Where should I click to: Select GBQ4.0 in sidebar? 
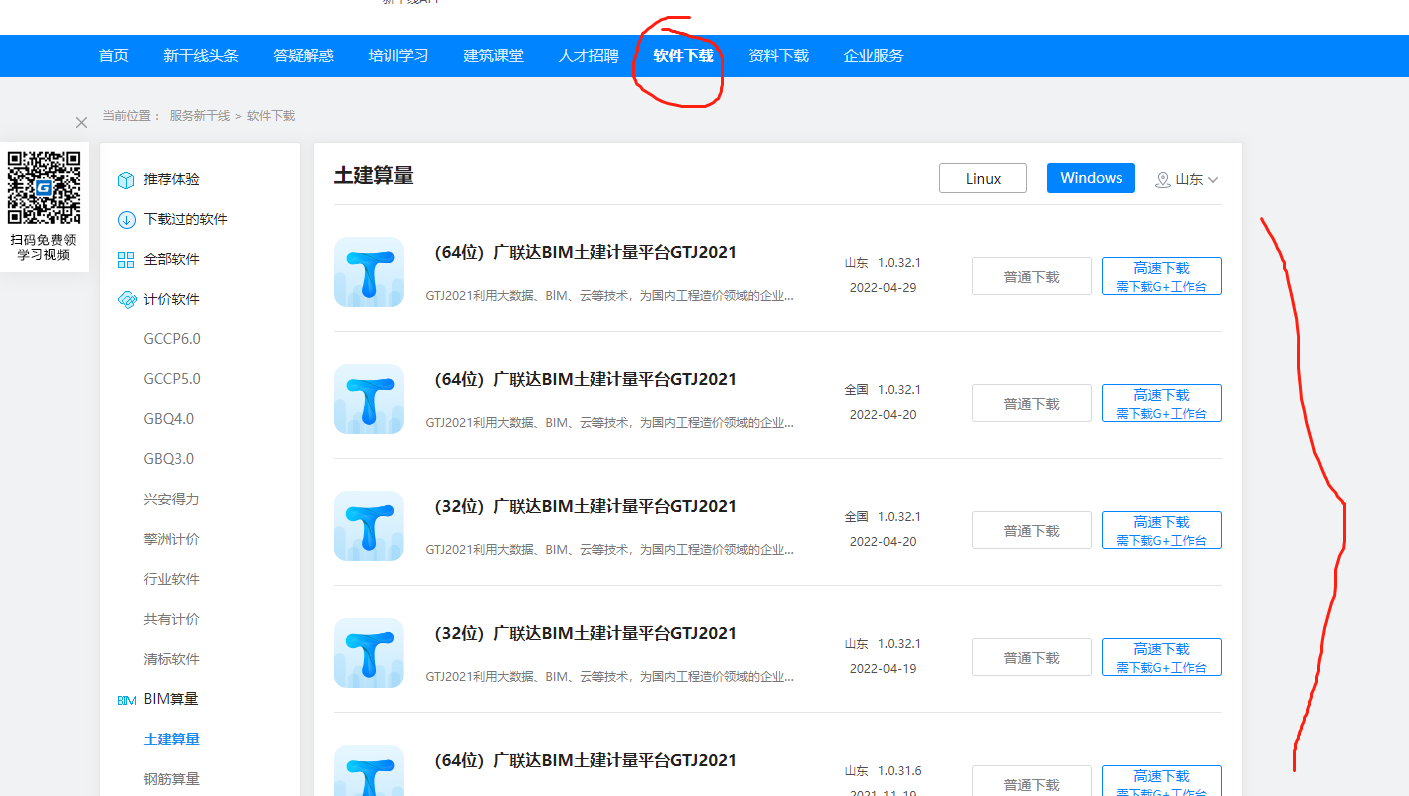(x=169, y=419)
